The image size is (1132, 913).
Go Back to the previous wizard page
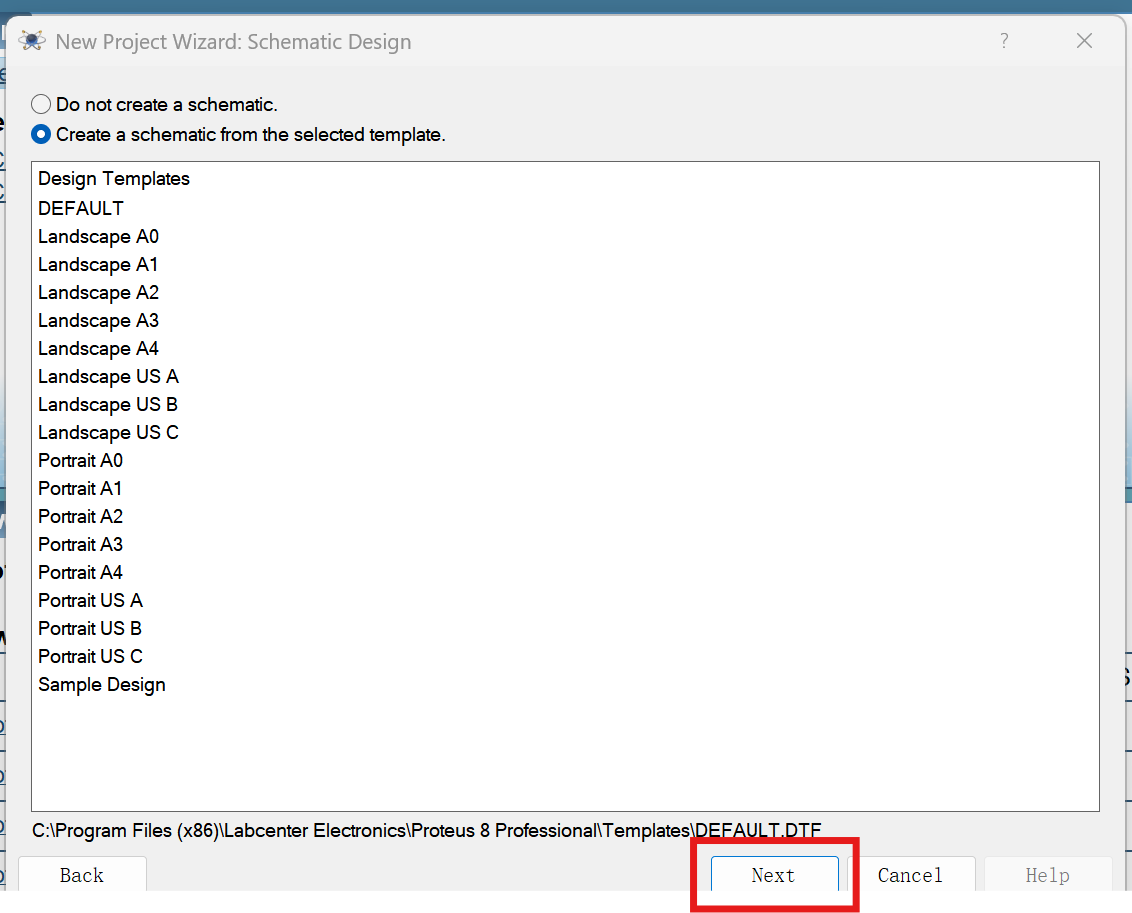click(x=82, y=875)
